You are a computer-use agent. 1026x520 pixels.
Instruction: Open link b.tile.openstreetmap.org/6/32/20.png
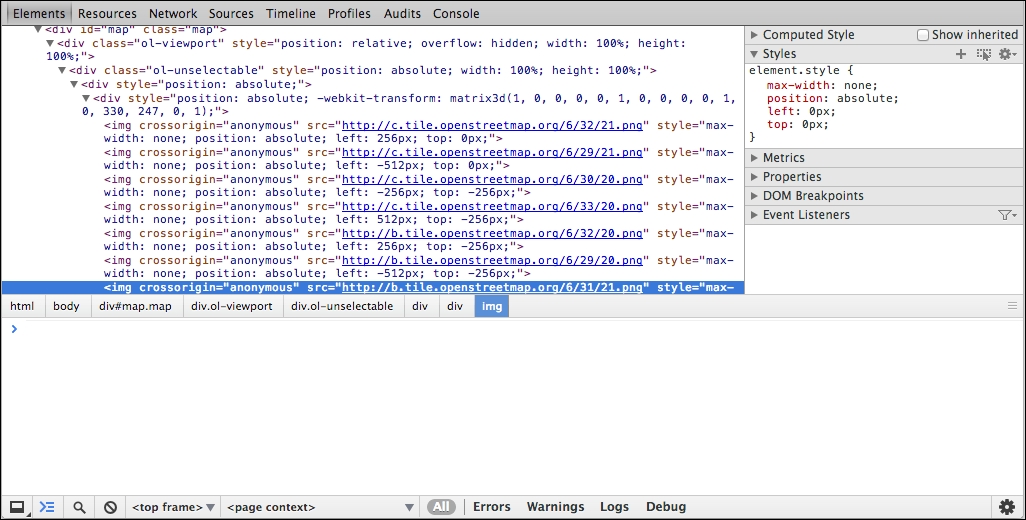(x=492, y=234)
